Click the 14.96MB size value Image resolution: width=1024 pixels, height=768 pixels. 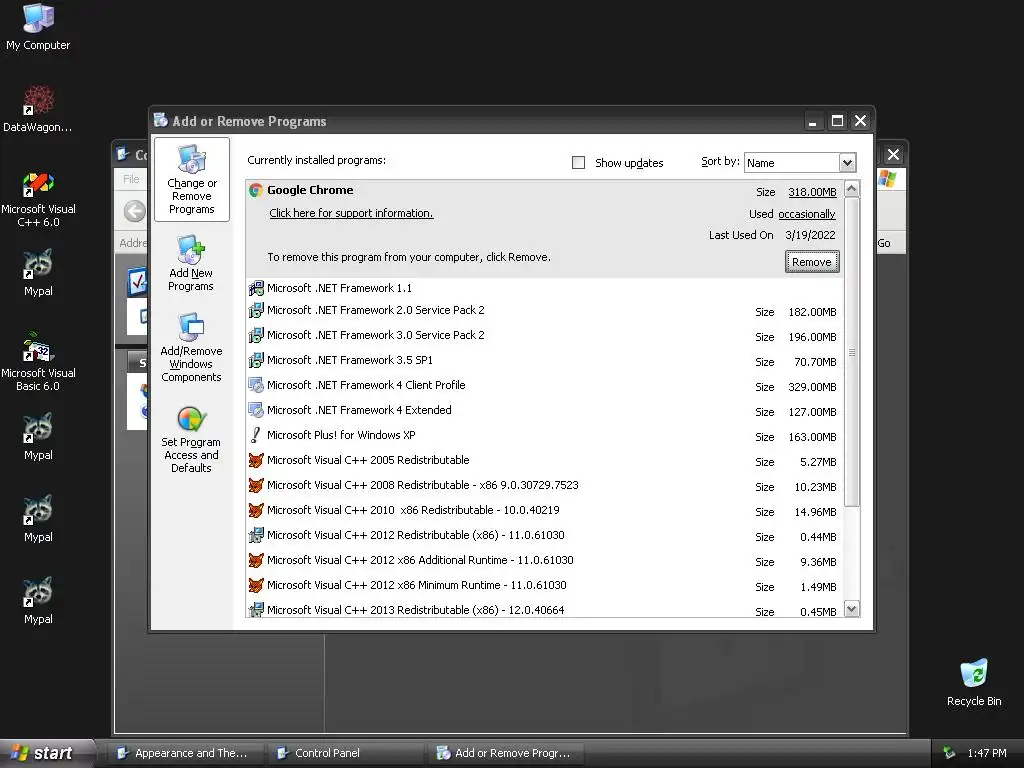click(815, 512)
